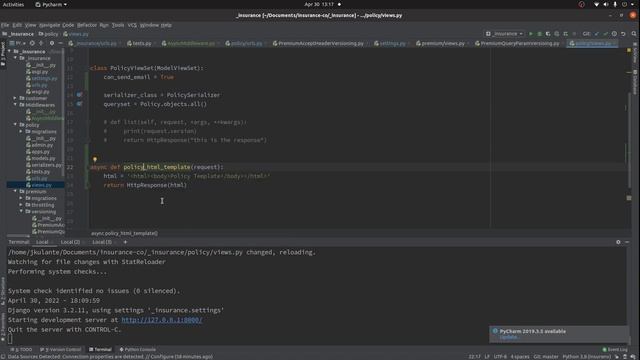Open the Activities overview
This screenshot has height=360, width=640.
13,4
